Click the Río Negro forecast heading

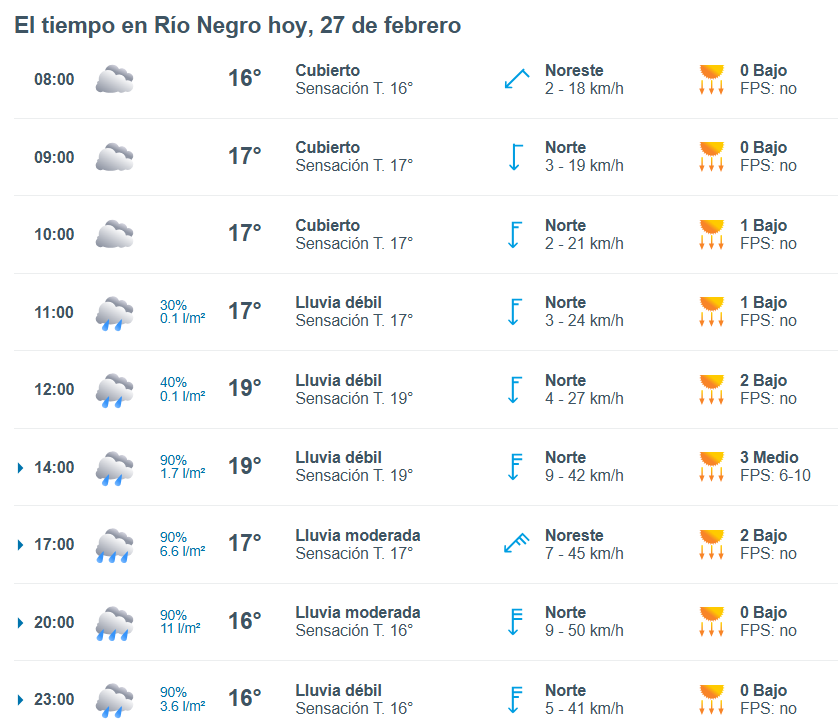pyautogui.click(x=237, y=26)
